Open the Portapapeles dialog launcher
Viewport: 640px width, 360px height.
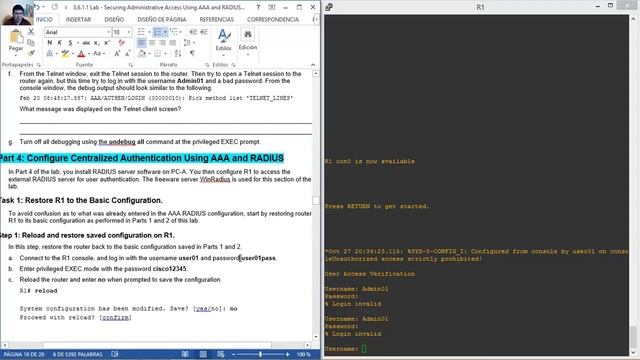(38, 65)
